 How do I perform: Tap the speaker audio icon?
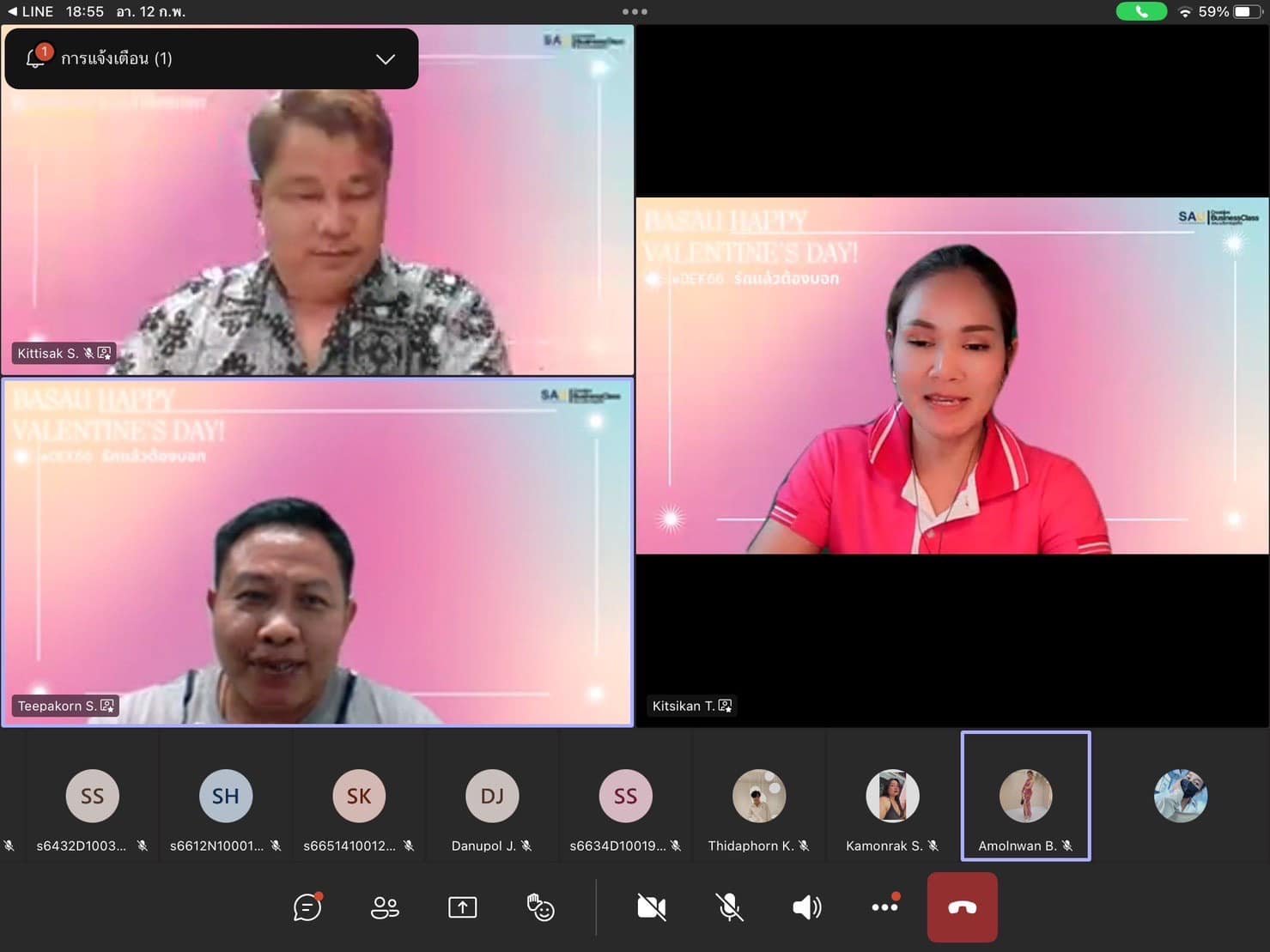(807, 907)
